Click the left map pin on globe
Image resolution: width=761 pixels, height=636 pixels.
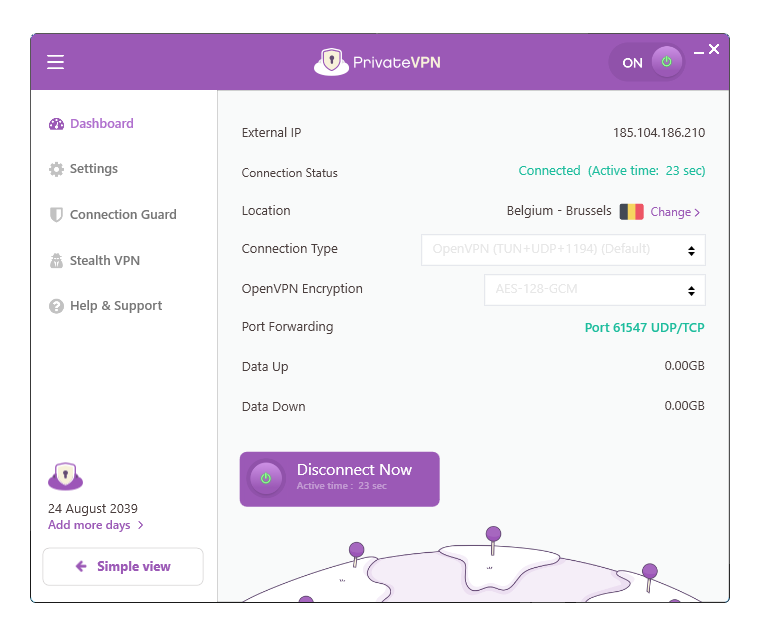pyautogui.click(x=356, y=554)
